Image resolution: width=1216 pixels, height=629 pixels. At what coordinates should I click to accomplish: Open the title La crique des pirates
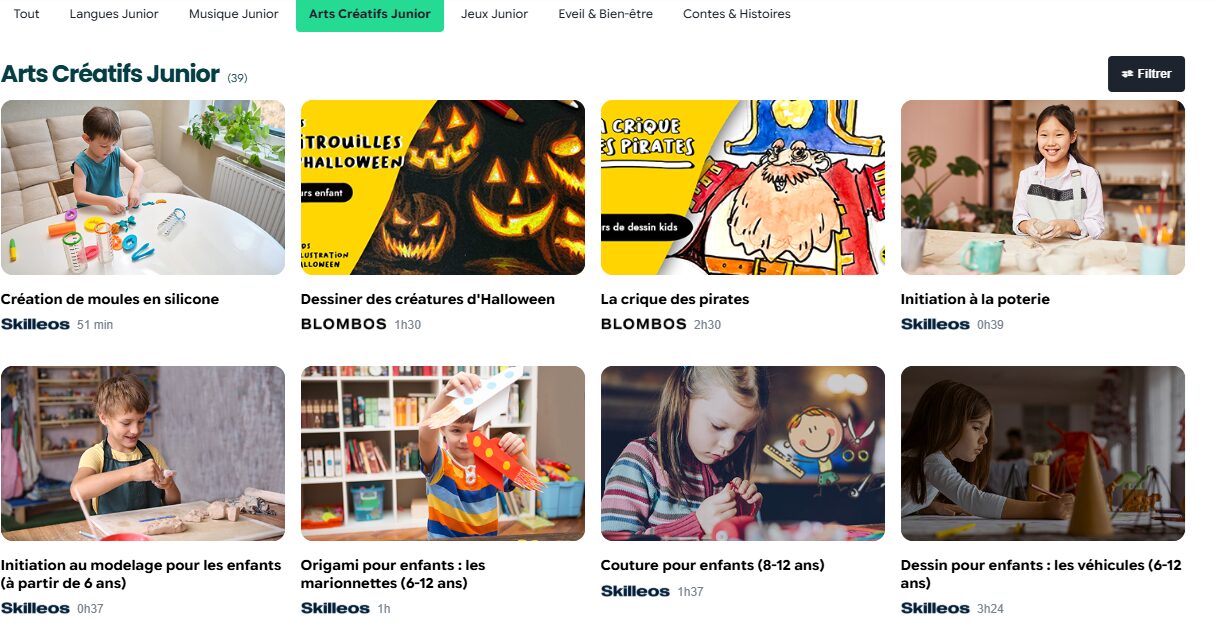point(675,299)
